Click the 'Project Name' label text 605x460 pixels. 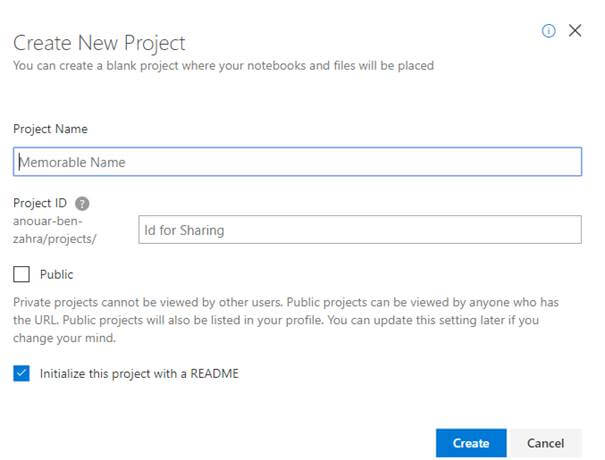pyautogui.click(x=50, y=129)
